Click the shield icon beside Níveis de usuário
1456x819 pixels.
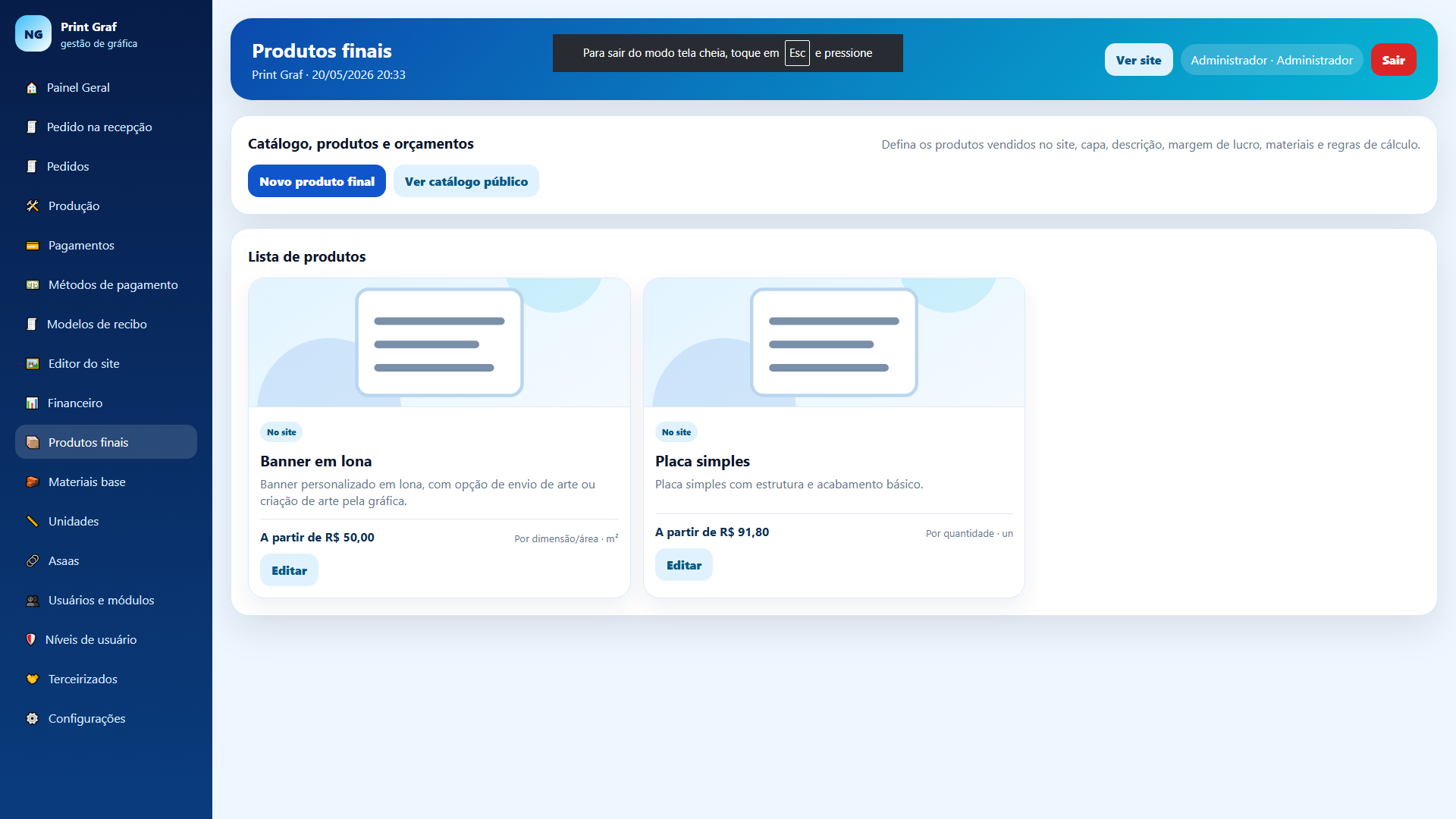tap(31, 640)
